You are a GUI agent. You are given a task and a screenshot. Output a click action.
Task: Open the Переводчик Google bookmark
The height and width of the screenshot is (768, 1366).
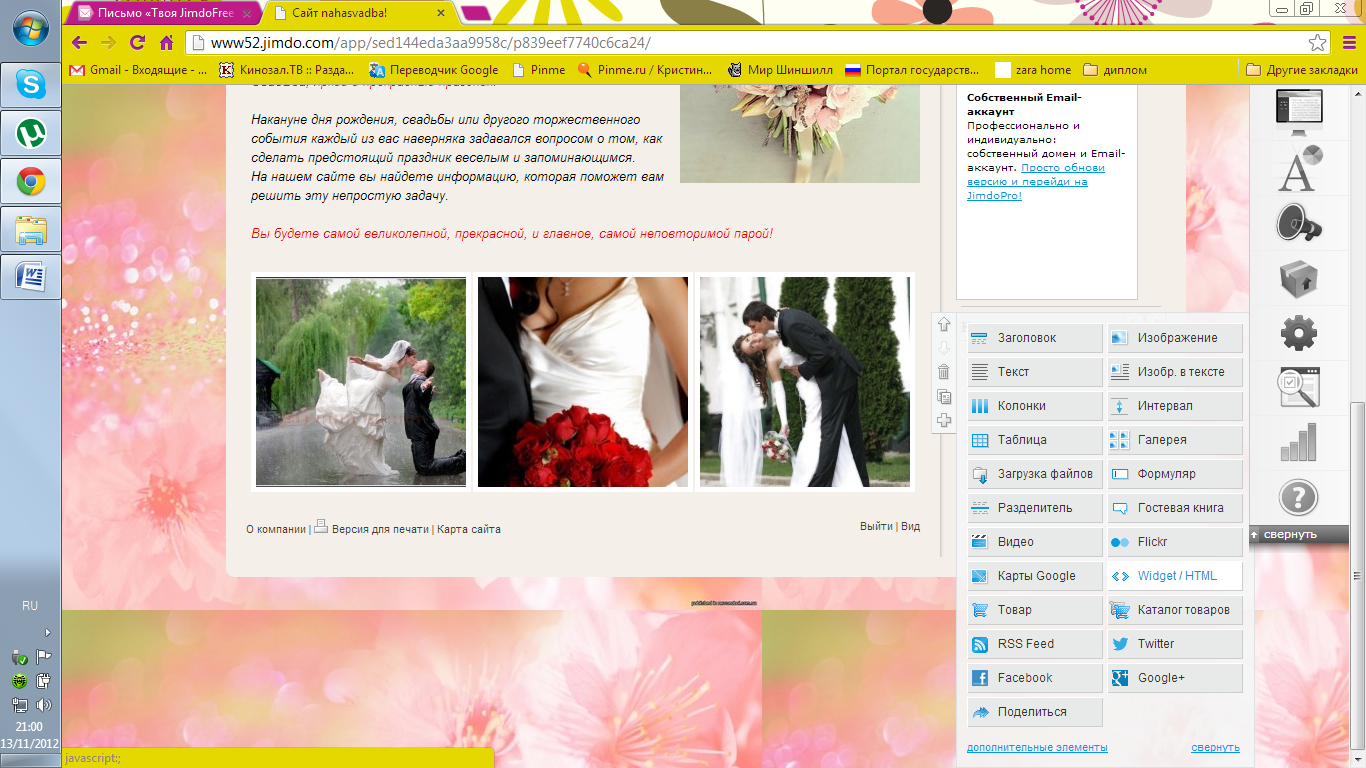pos(433,70)
